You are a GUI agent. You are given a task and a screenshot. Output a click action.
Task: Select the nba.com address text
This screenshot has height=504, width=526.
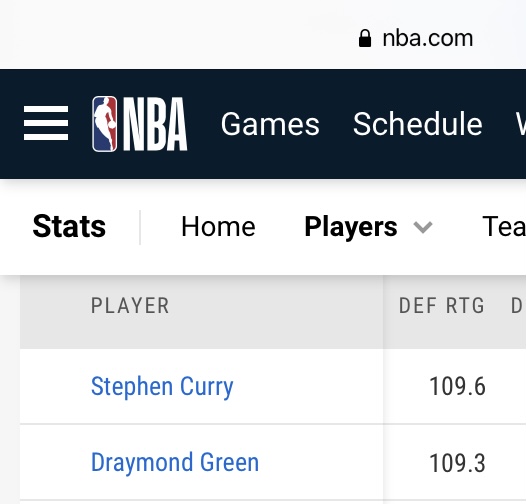coord(428,38)
